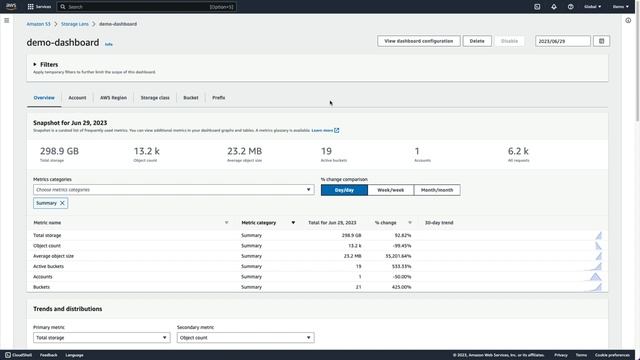Sort by Metric category column arrow
The image size is (640, 360).
(x=293, y=223)
